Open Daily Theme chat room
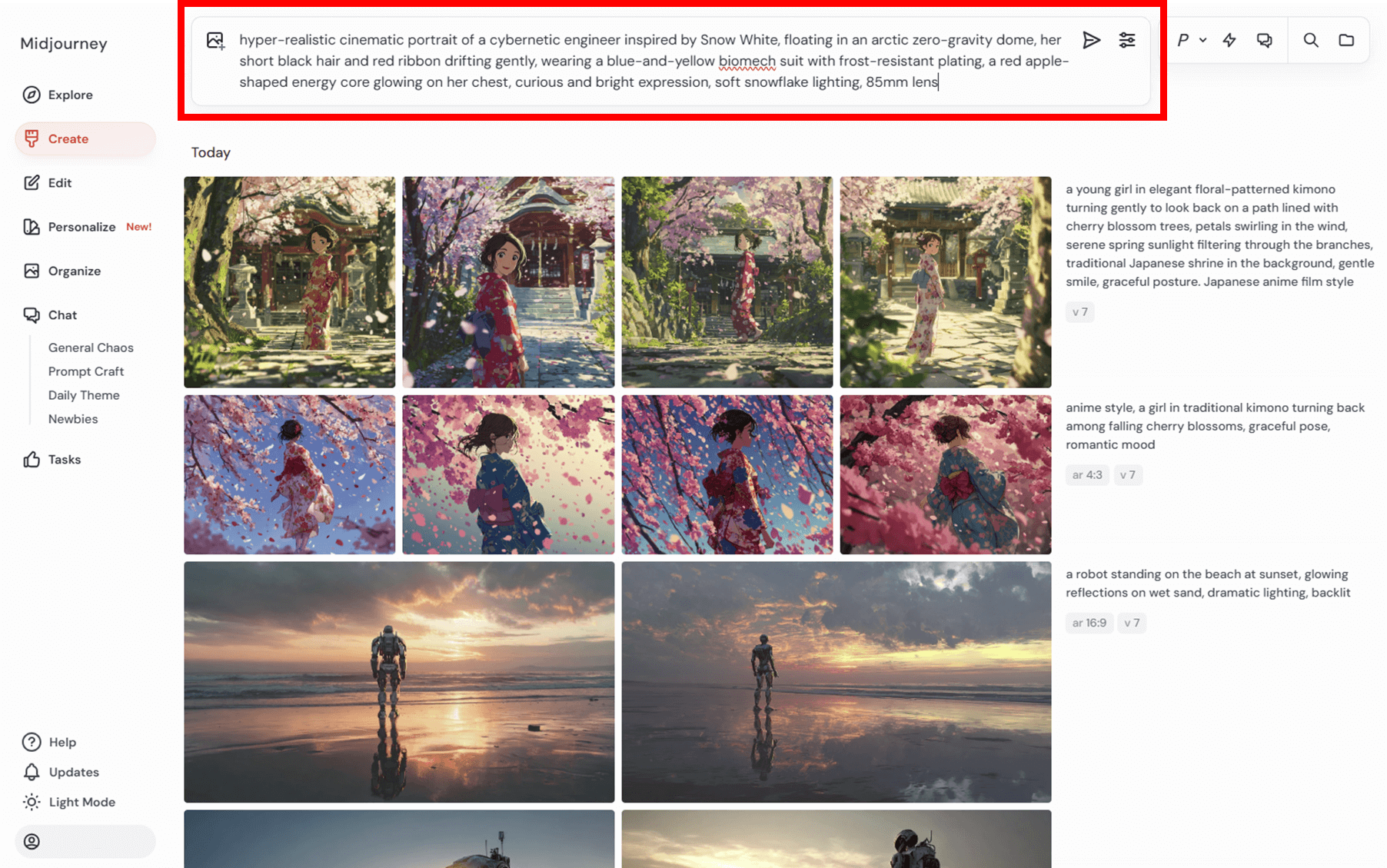 click(x=84, y=395)
